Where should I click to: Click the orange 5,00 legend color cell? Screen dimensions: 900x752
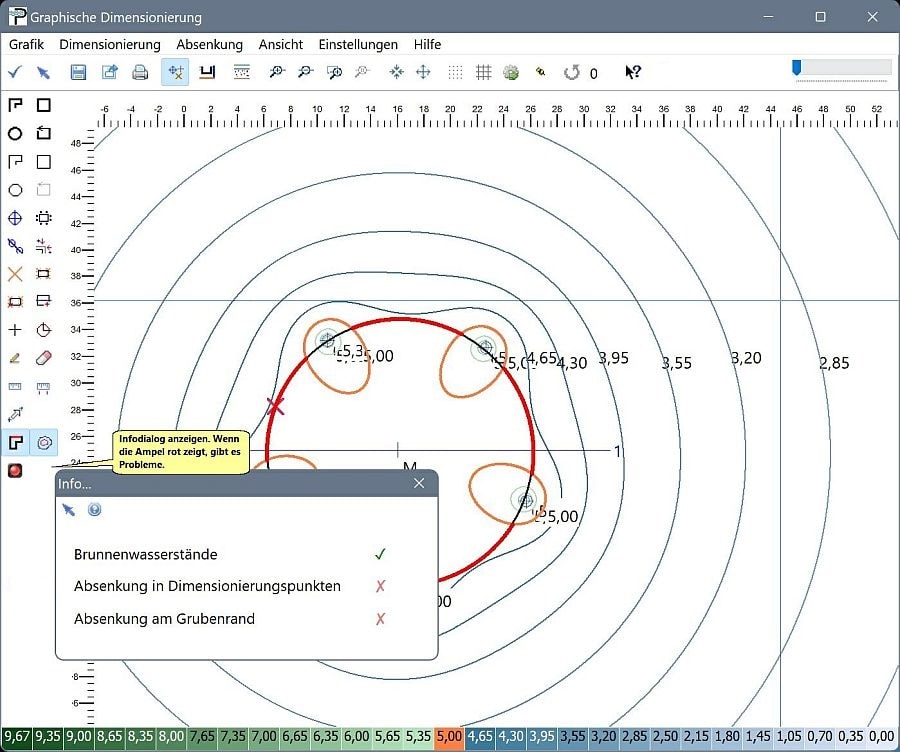450,737
